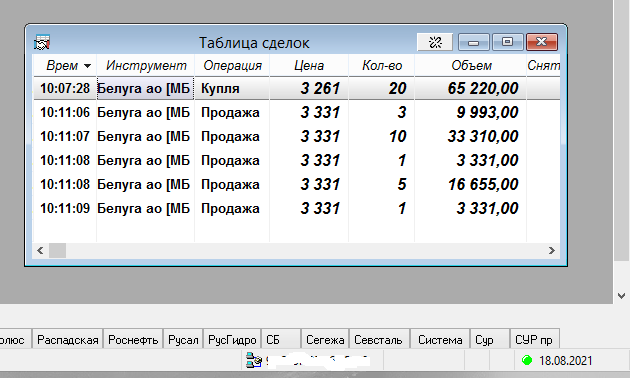Viewport: 644px width, 378px height.
Task: Click the quantity cell 3
Action: (382, 112)
